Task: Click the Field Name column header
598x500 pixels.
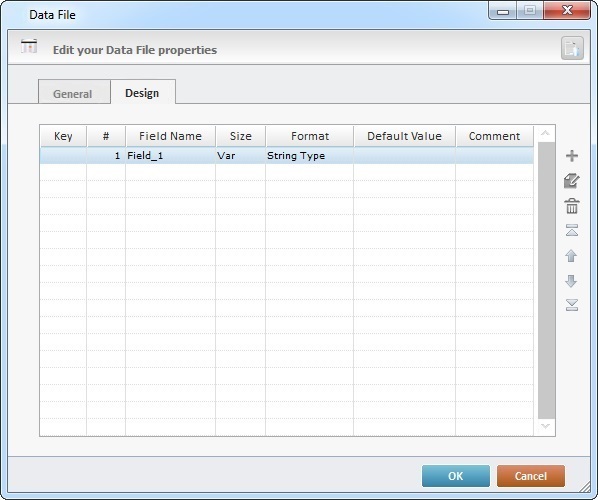Action: click(170, 136)
